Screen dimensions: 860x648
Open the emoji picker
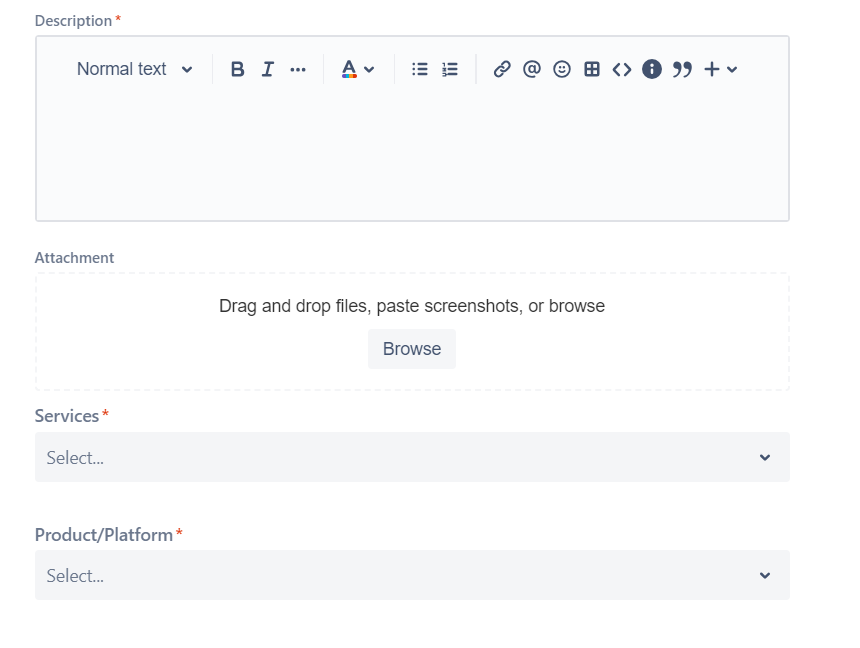[x=562, y=69]
